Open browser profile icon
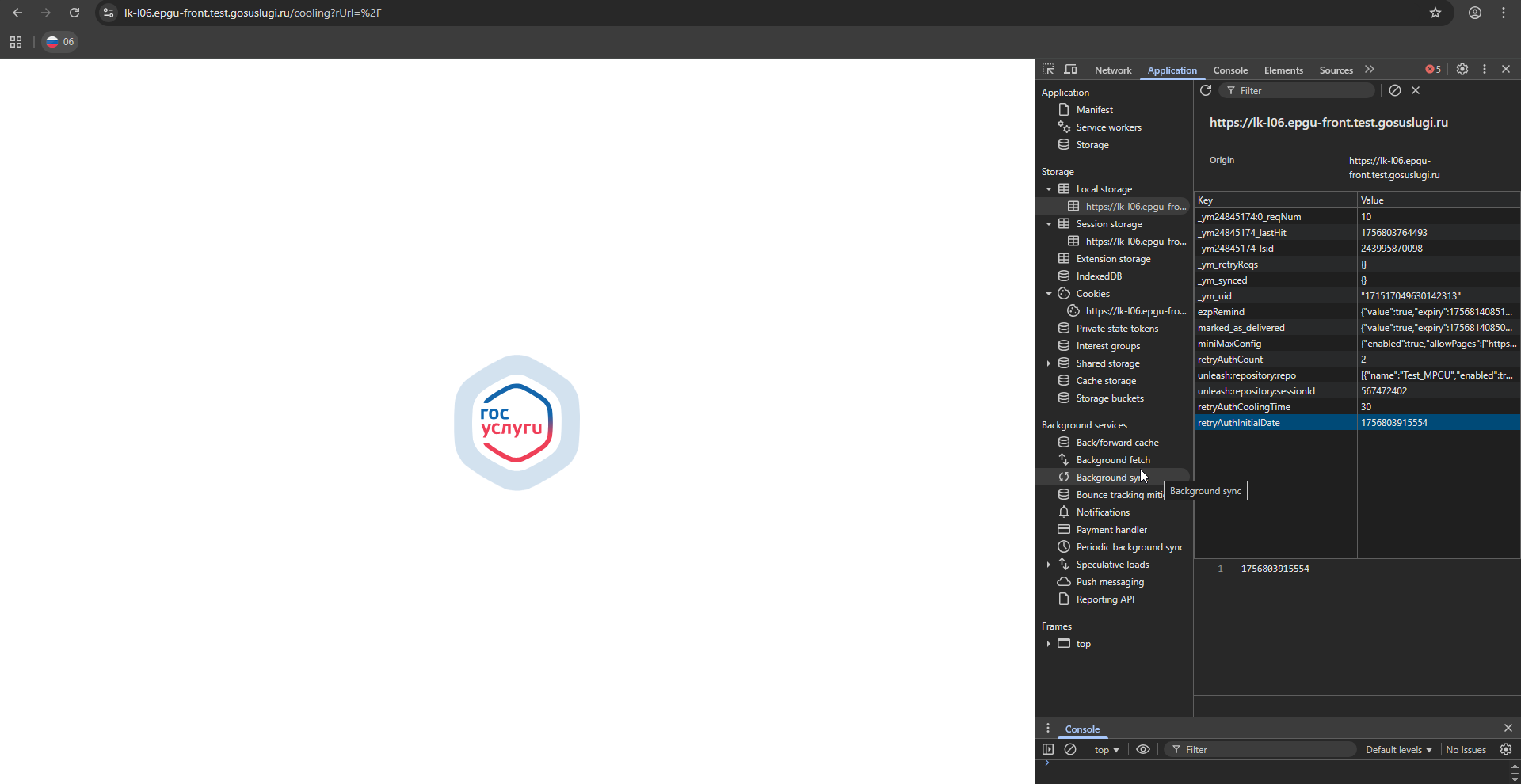The height and width of the screenshot is (784, 1521). tap(1475, 13)
